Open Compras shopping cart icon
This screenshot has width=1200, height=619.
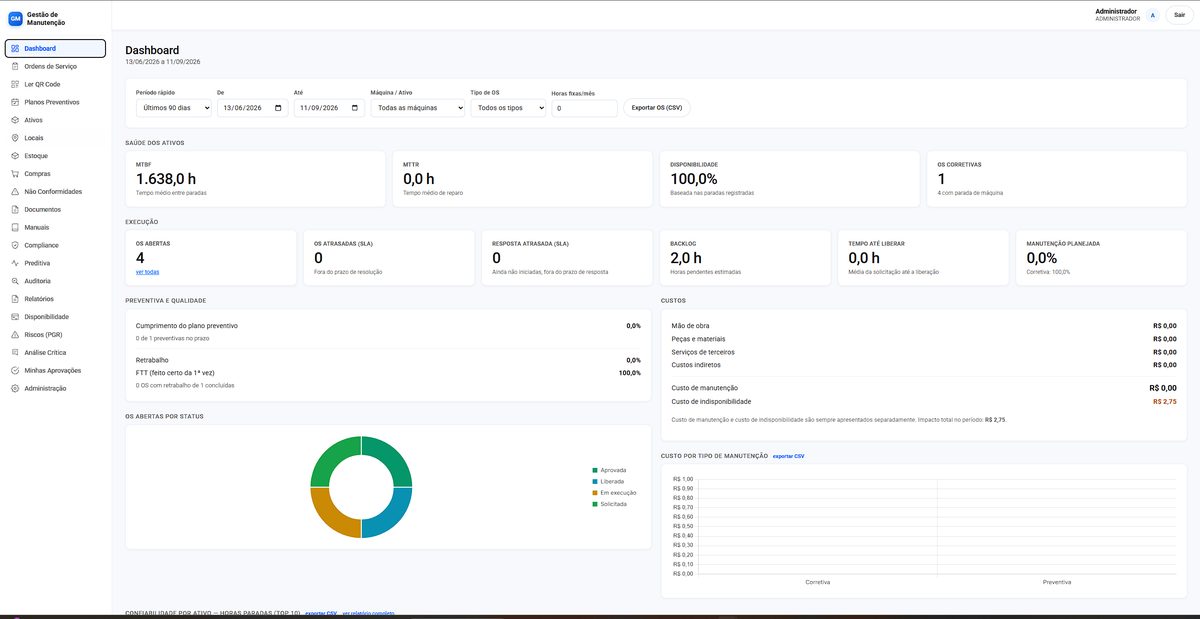[x=15, y=174]
